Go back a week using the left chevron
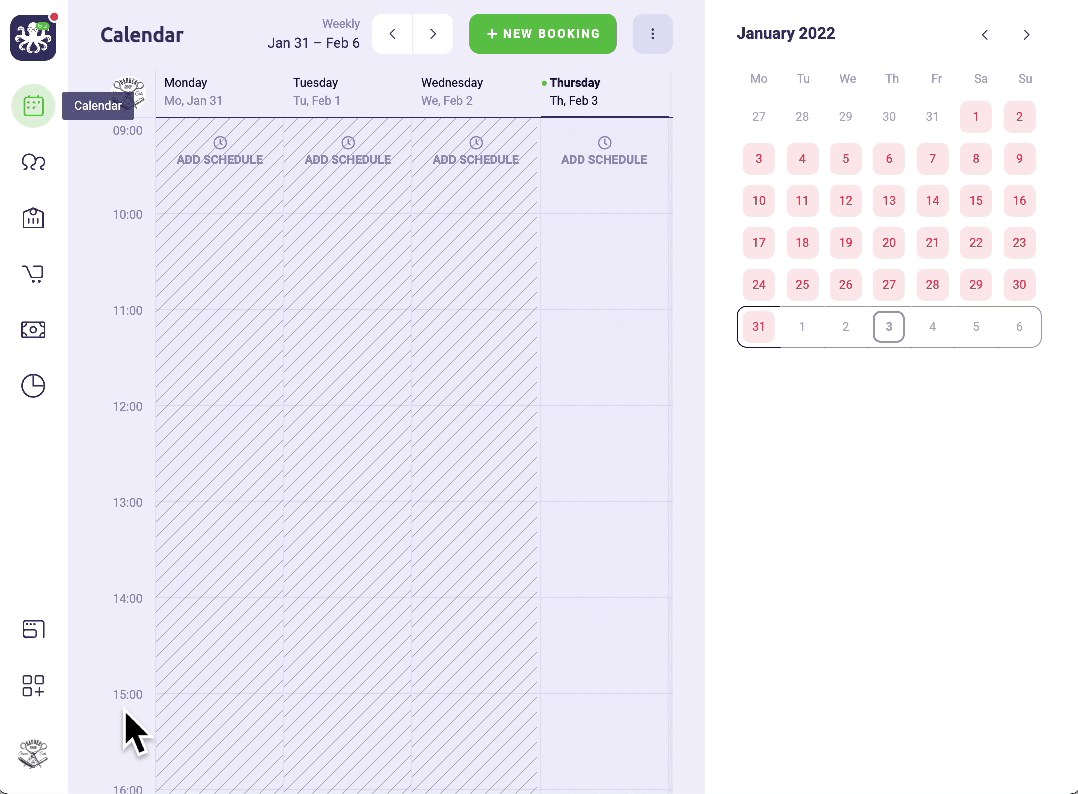The width and height of the screenshot is (1078, 794). (x=392, y=33)
